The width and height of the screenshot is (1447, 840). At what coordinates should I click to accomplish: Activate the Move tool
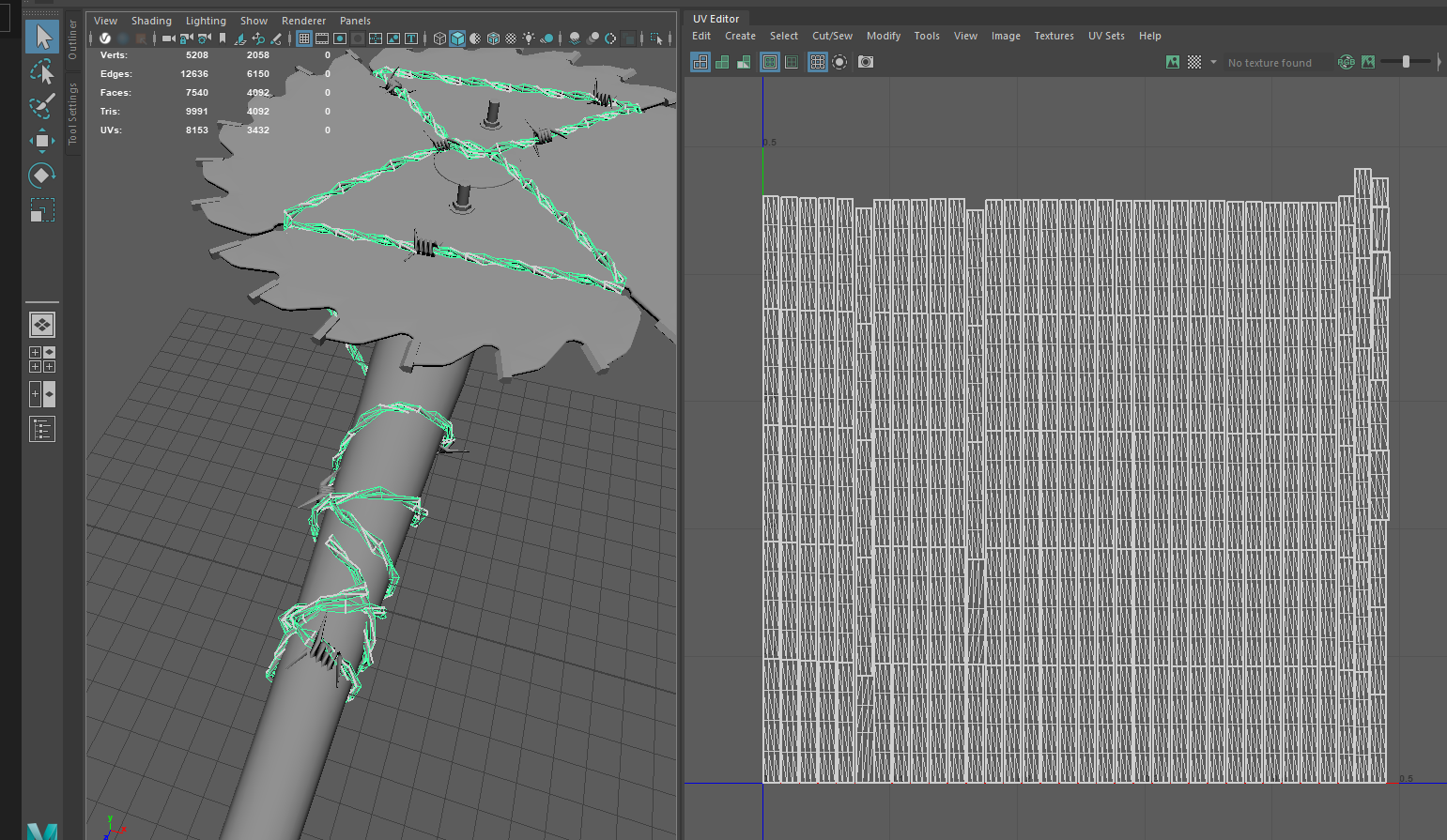[x=42, y=141]
